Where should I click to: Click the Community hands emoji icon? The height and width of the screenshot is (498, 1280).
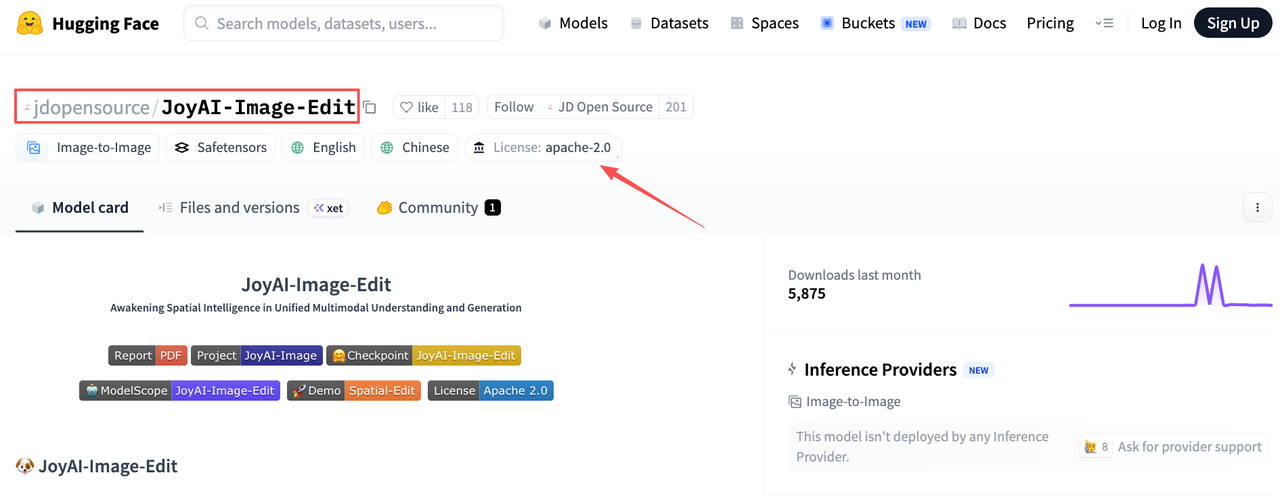pos(384,208)
